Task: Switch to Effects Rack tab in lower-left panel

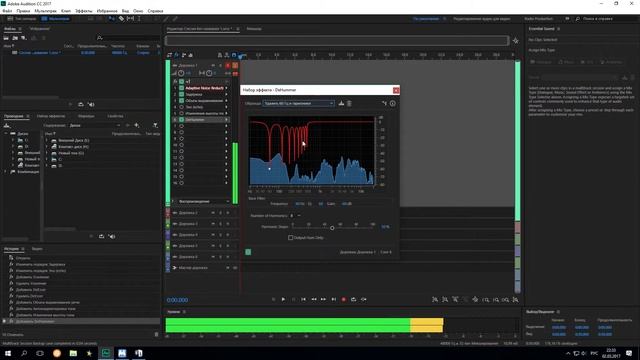Action: [51, 116]
